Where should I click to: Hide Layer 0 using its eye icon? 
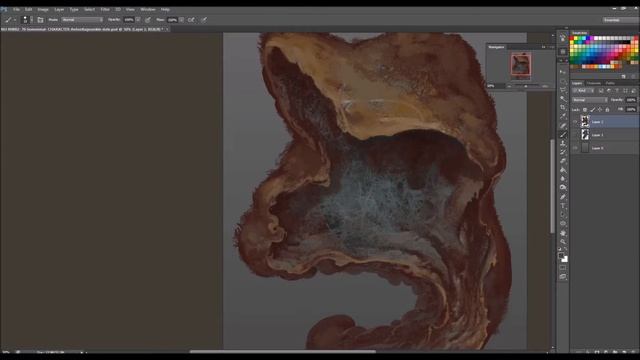coord(575,148)
